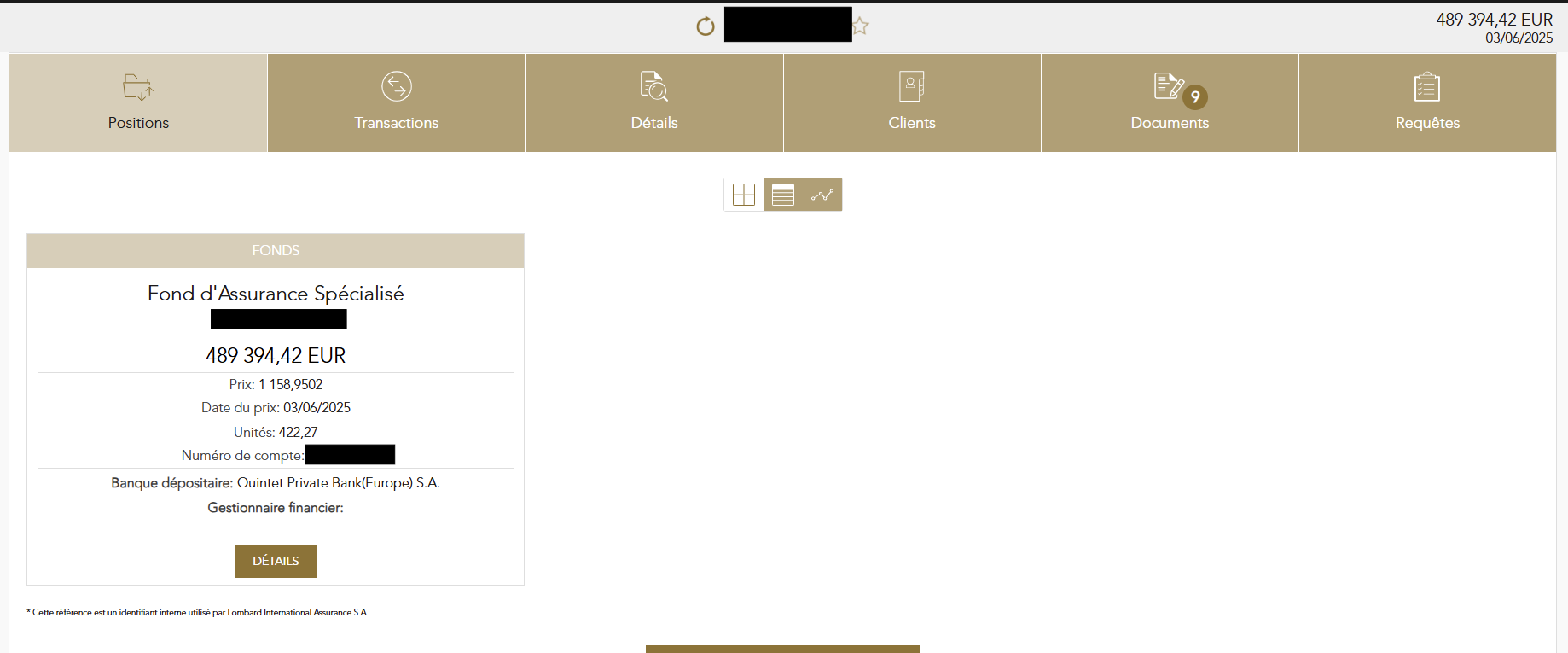The width and height of the screenshot is (1568, 653).
Task: Click the Numéro de compte label
Action: (242, 456)
